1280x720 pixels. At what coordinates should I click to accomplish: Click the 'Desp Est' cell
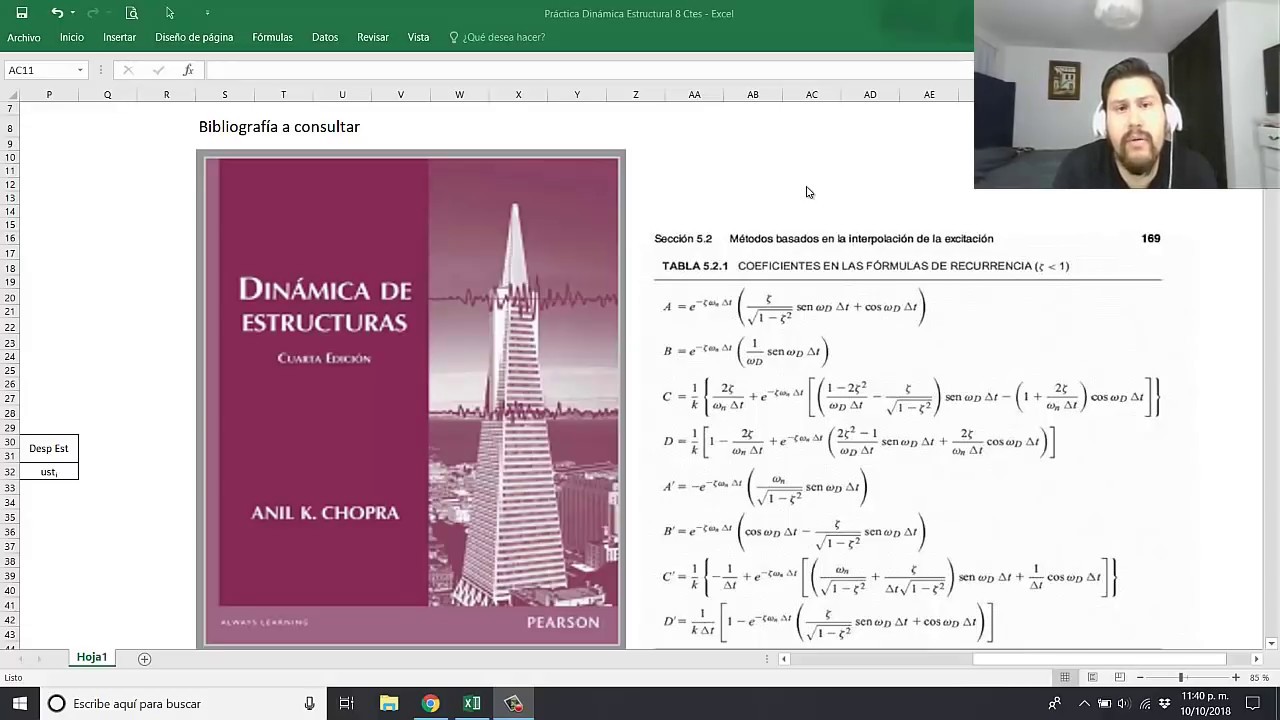click(x=49, y=449)
